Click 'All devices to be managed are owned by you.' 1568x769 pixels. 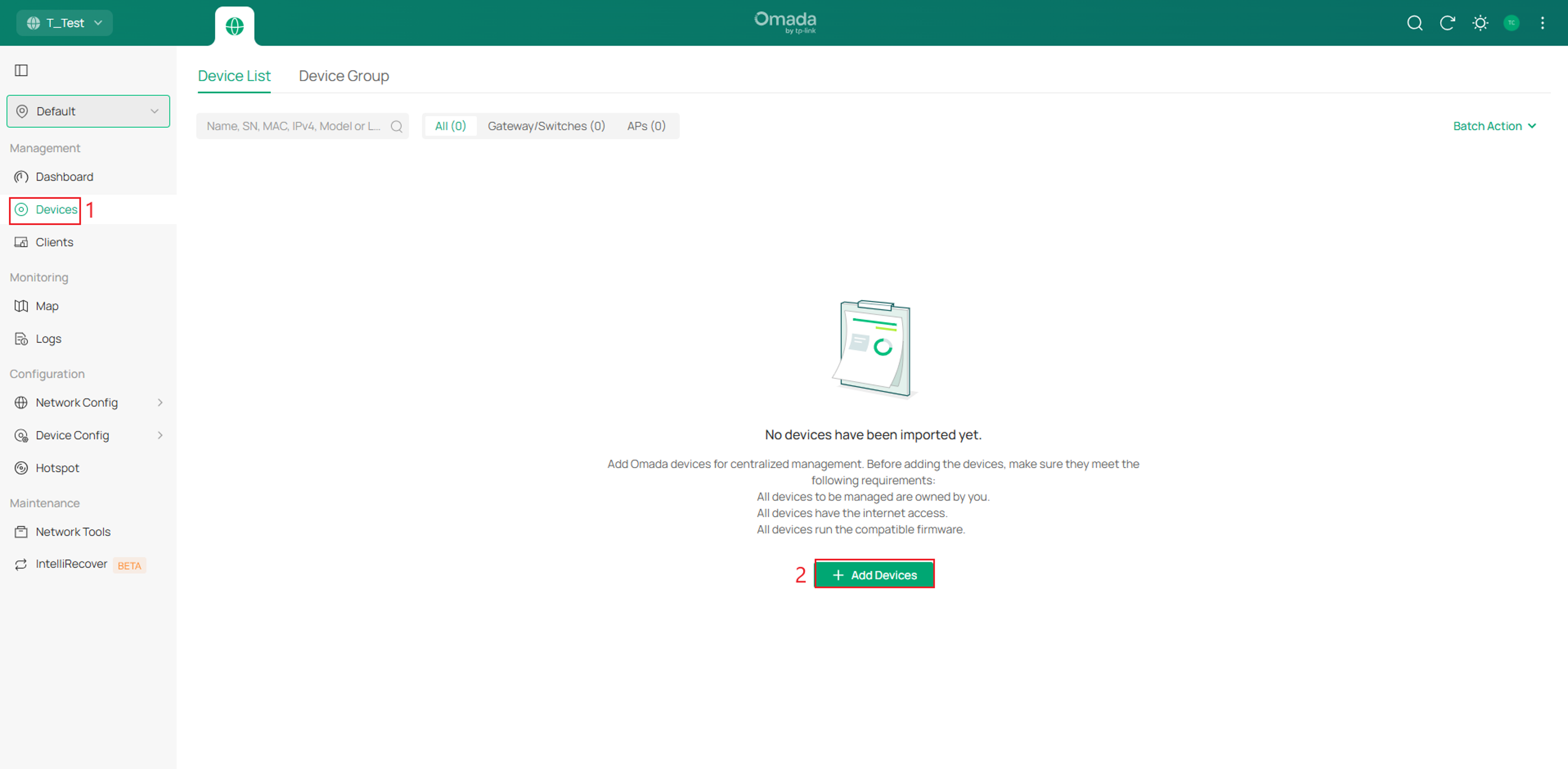(873, 497)
